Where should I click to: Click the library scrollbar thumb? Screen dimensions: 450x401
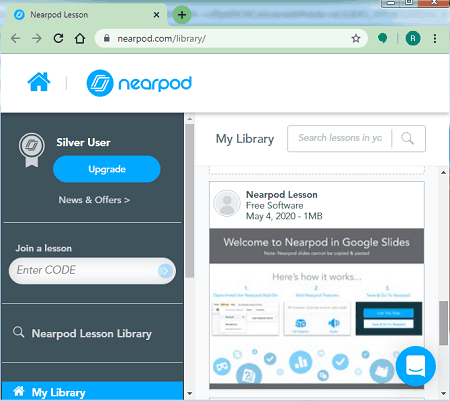pos(443,323)
